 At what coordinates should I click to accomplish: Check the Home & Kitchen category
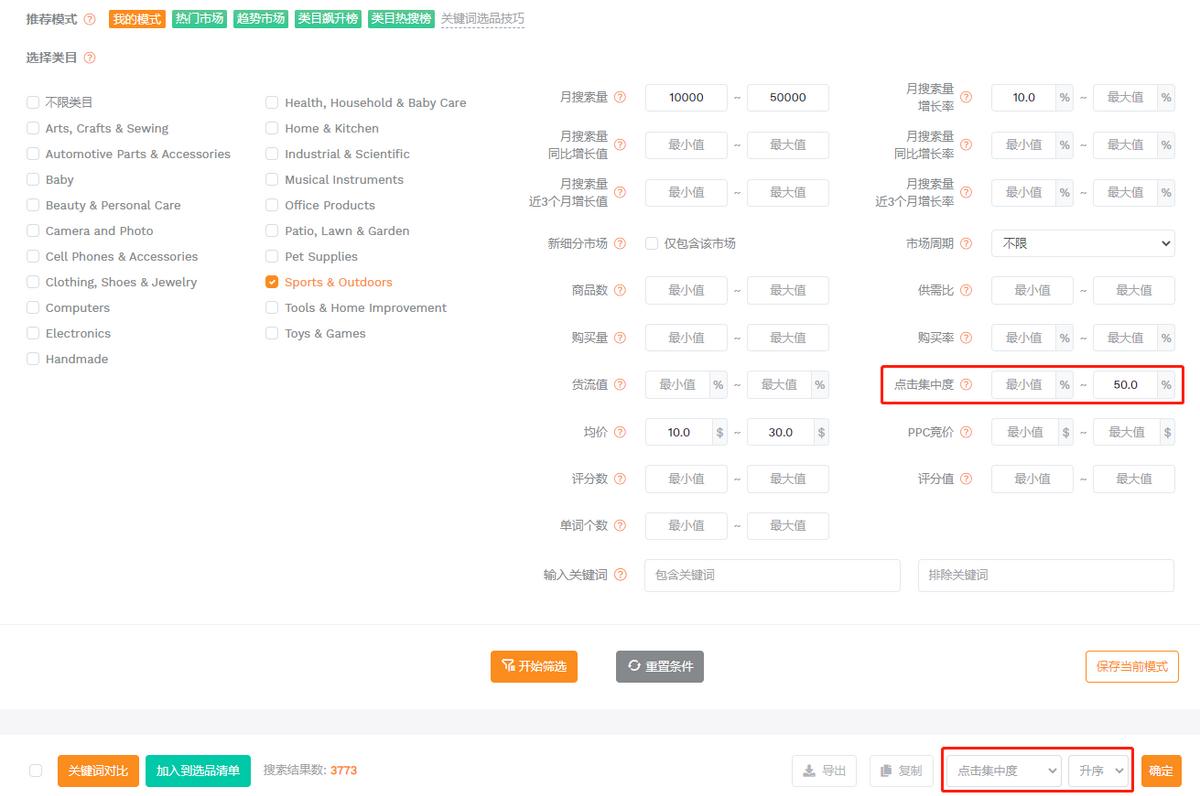click(272, 128)
